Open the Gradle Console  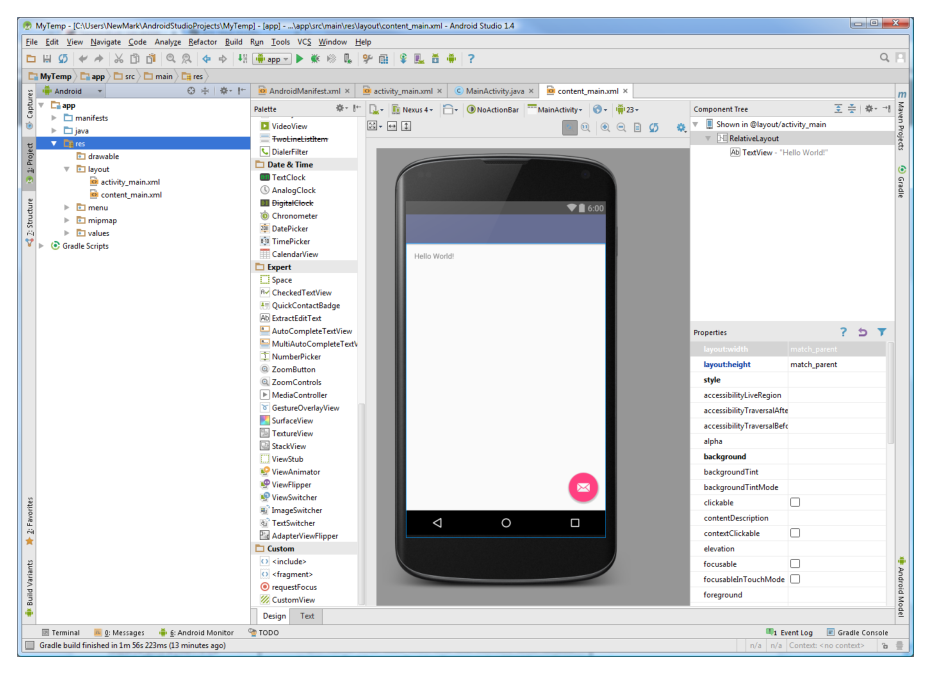coord(857,632)
